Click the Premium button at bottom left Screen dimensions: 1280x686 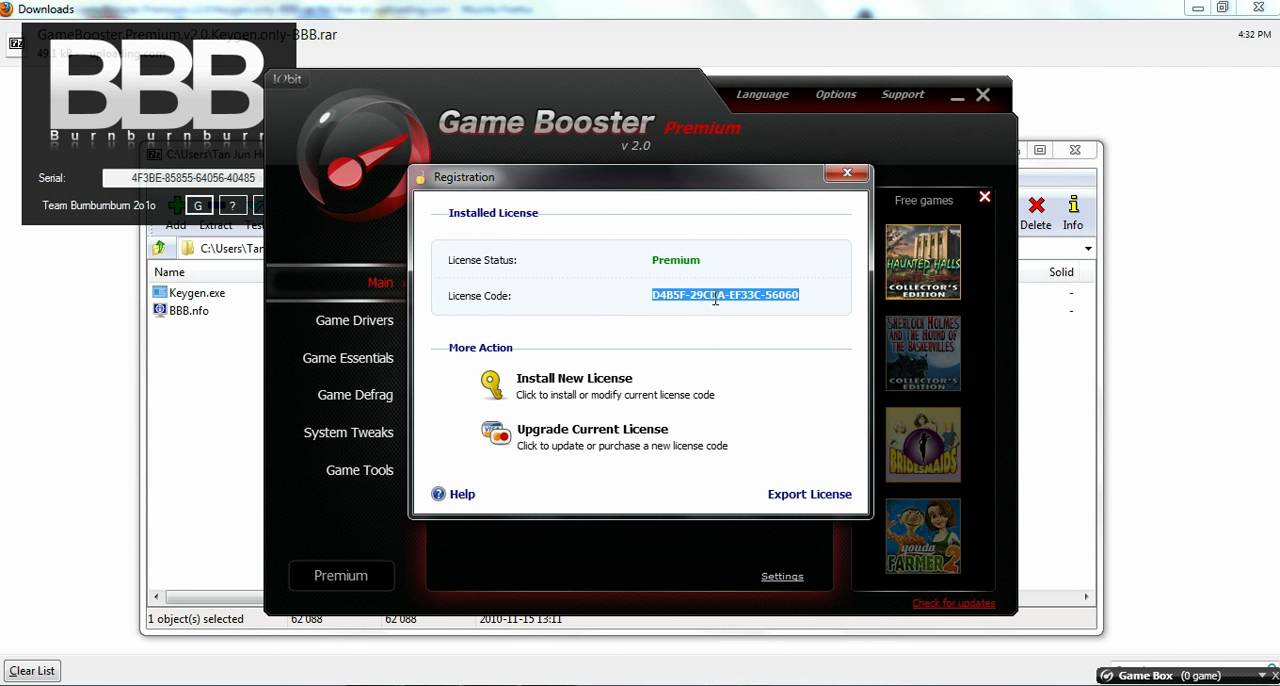pyautogui.click(x=341, y=576)
